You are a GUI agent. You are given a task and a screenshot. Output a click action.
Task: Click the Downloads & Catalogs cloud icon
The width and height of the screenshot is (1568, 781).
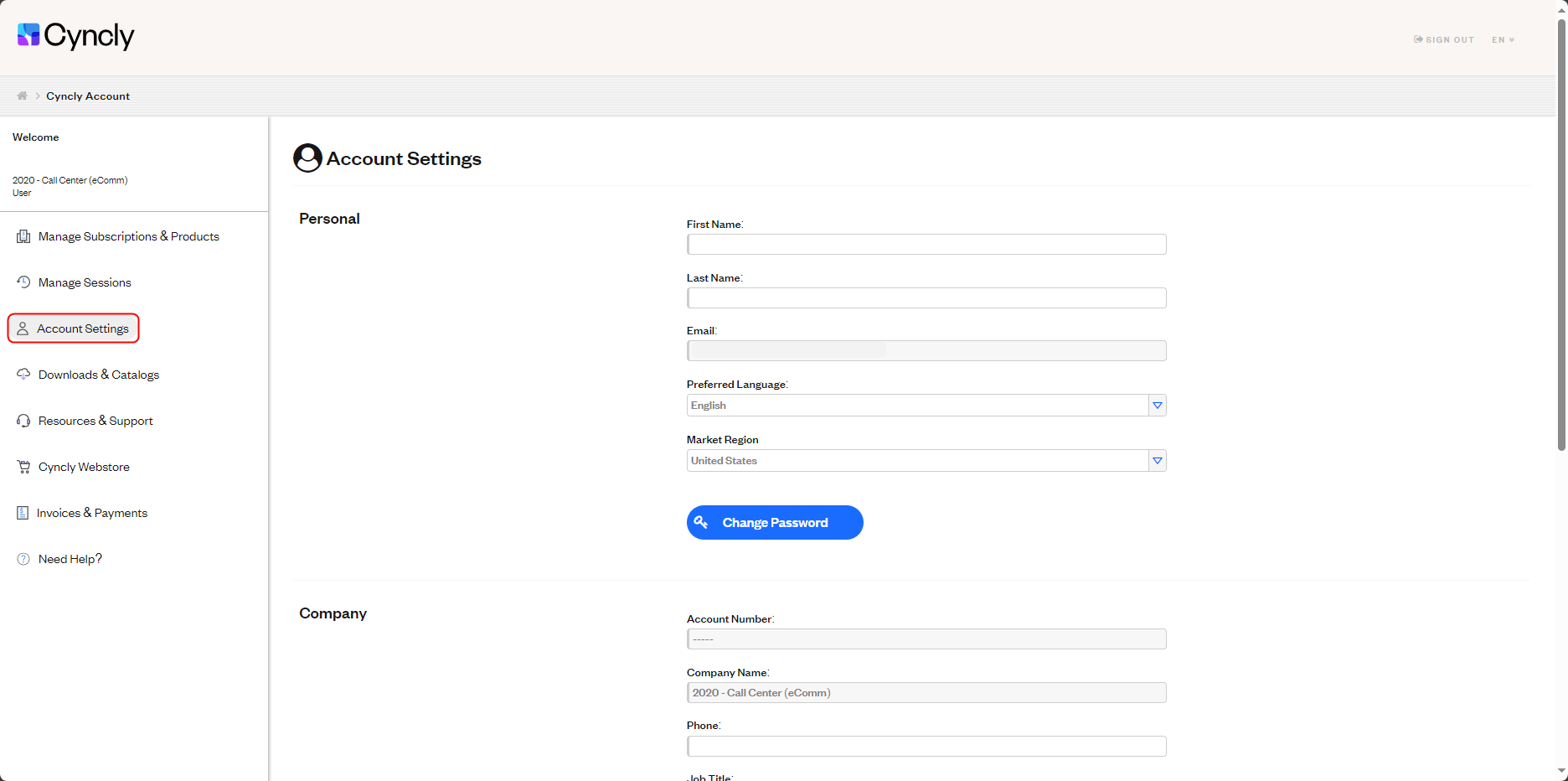tap(23, 374)
